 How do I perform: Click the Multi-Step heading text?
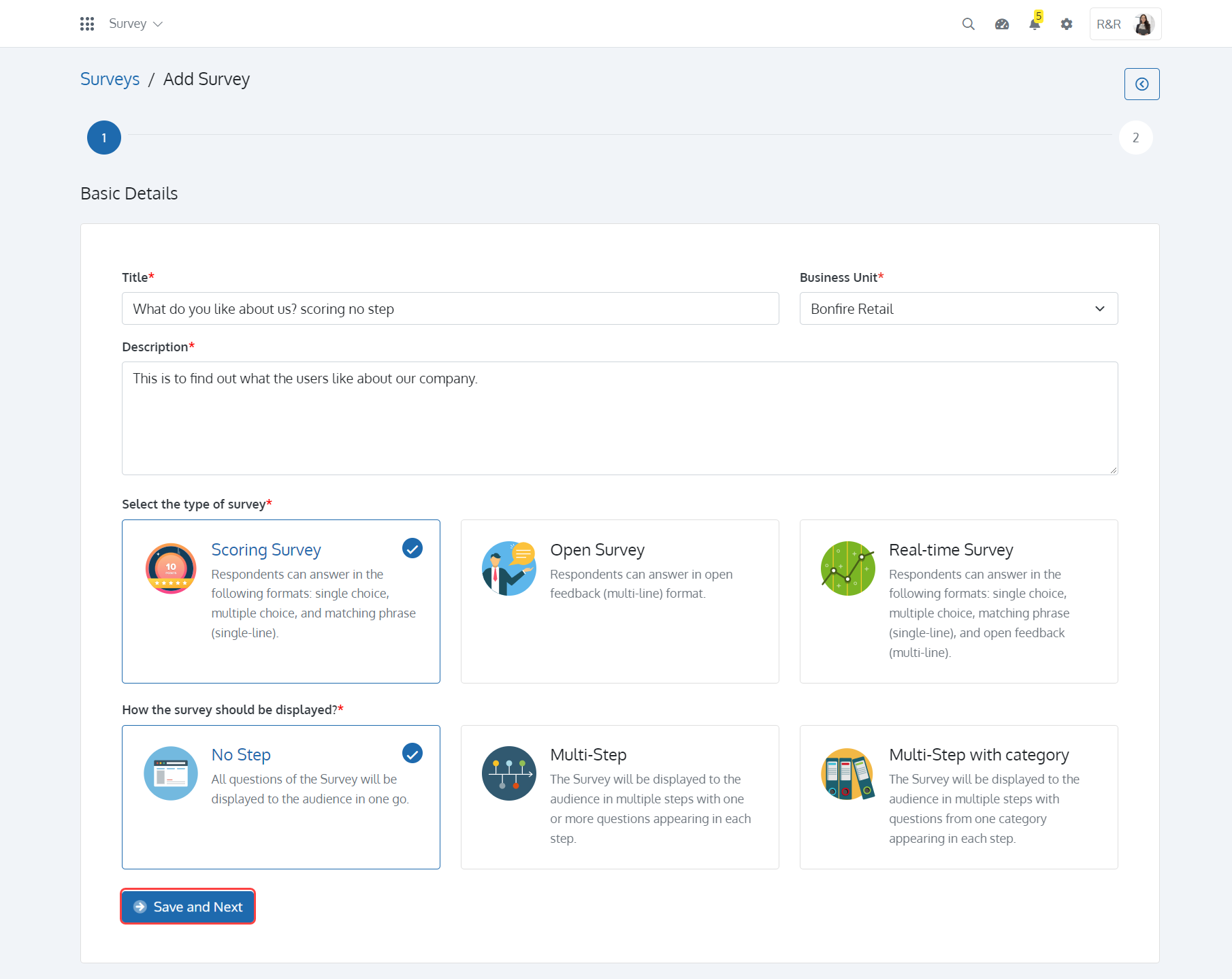tap(588, 754)
